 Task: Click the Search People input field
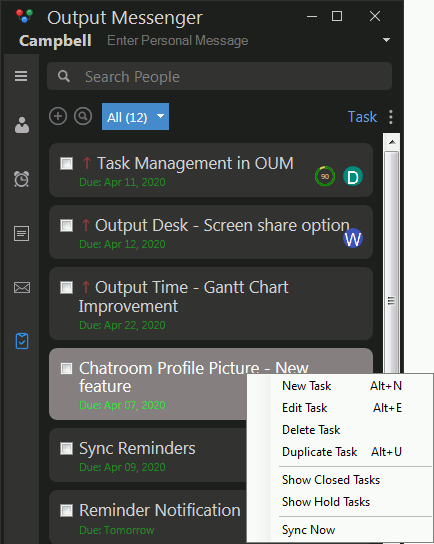[x=220, y=76]
